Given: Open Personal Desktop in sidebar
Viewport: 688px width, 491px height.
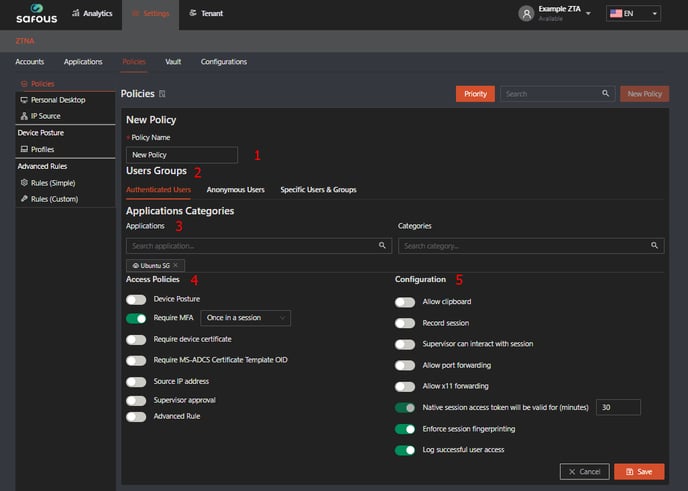Looking at the screenshot, I should [65, 100].
